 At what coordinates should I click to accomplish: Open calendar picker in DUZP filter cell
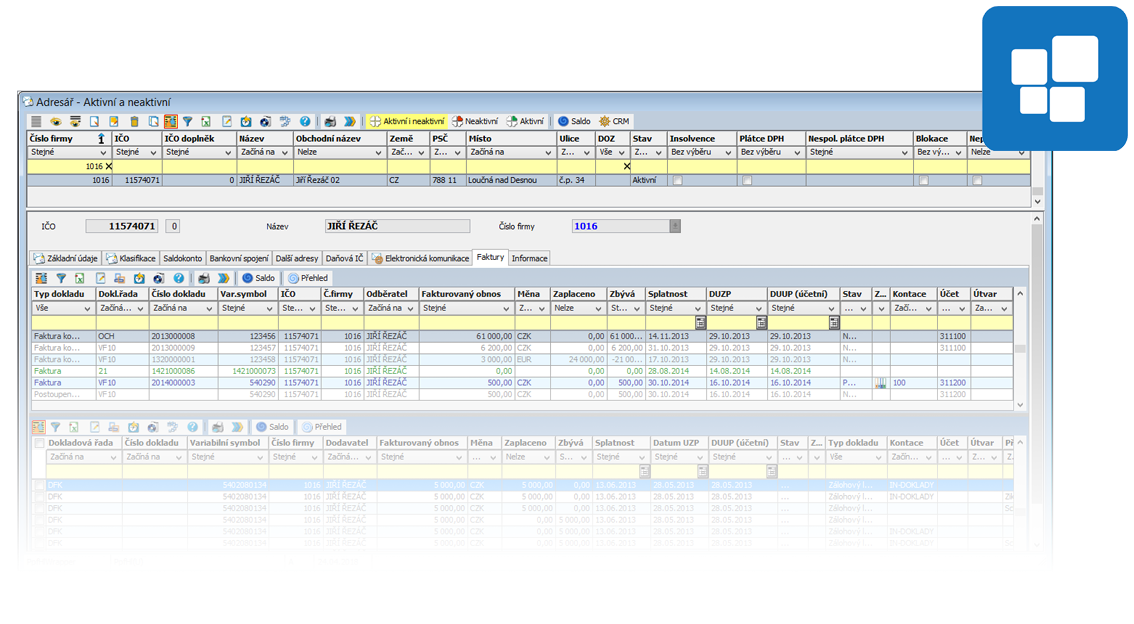point(761,323)
